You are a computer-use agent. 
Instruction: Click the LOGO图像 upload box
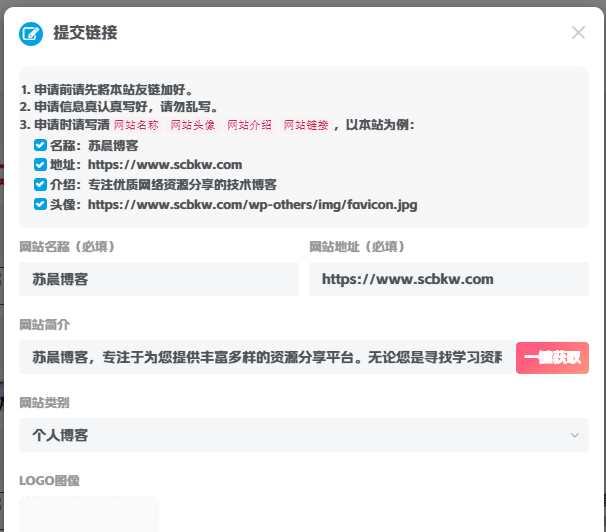coord(89,514)
